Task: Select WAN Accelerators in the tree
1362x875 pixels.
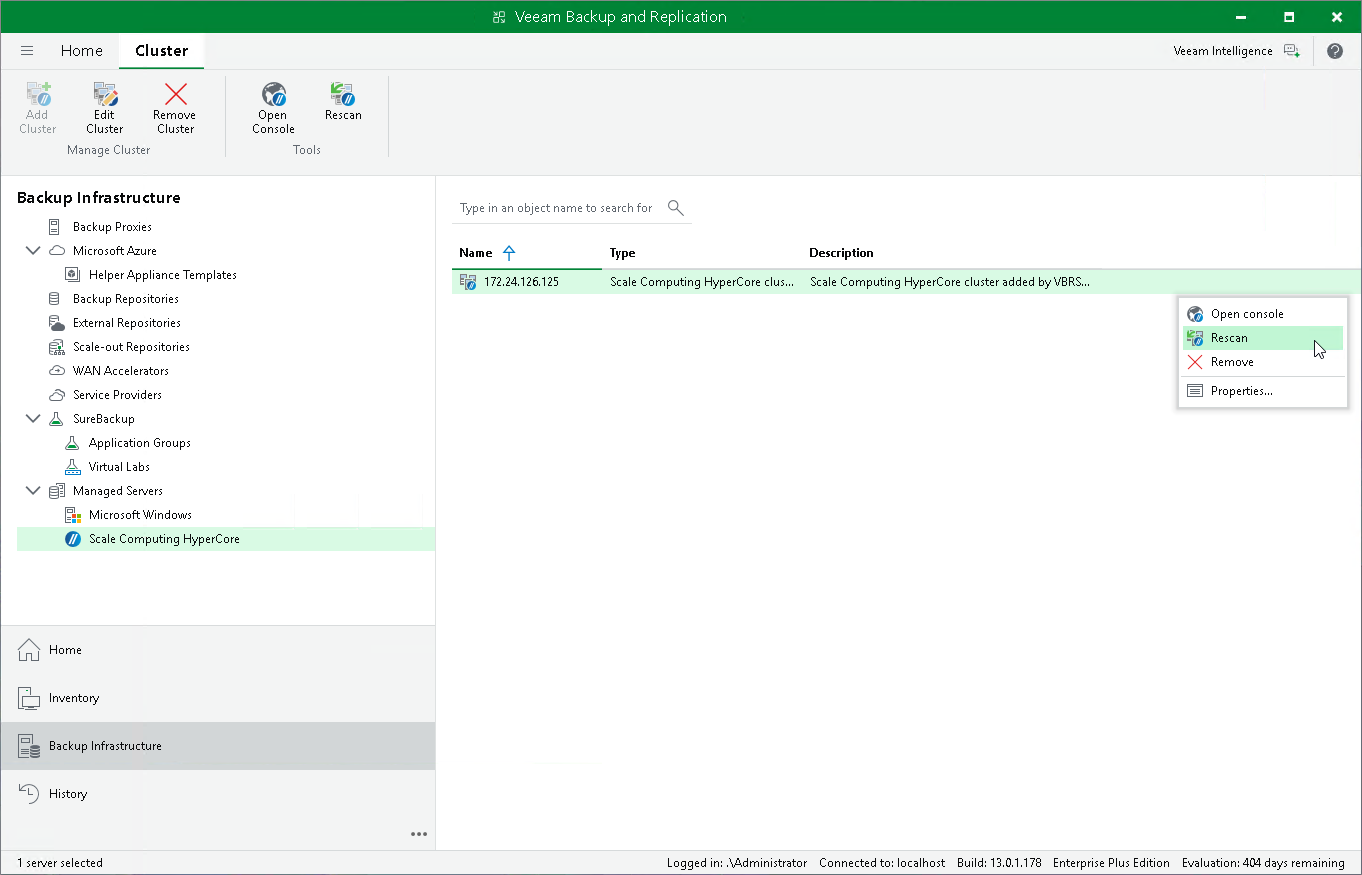Action: [121, 371]
